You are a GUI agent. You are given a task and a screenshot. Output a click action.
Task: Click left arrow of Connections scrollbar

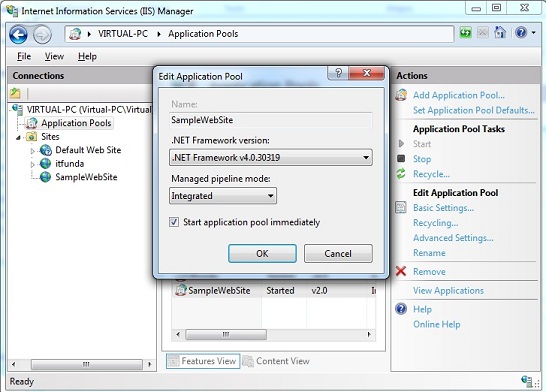tap(13, 364)
